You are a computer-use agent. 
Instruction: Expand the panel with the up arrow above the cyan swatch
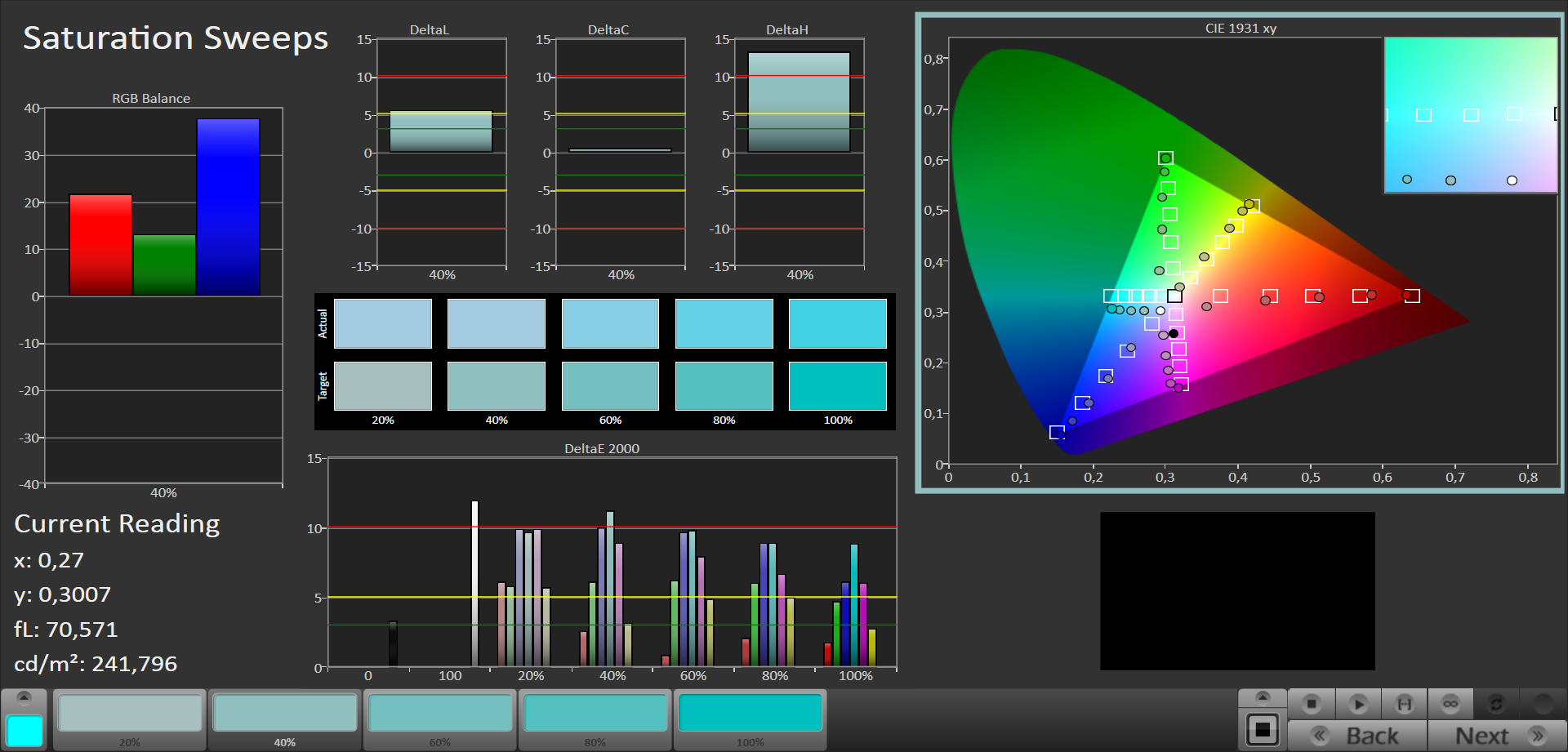[x=24, y=696]
